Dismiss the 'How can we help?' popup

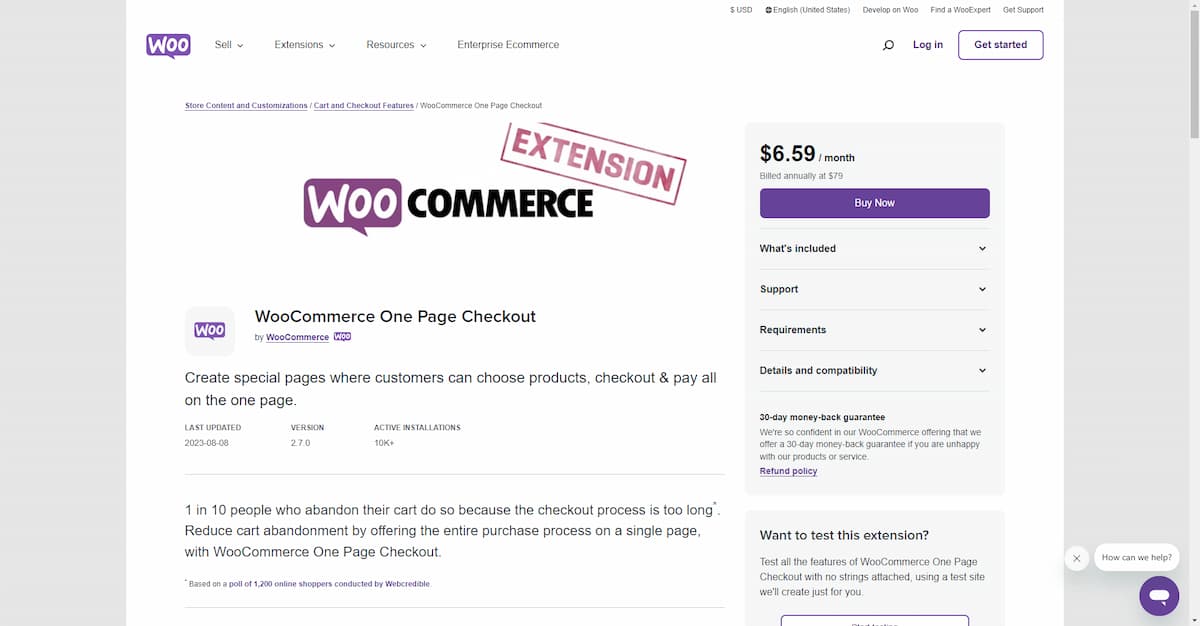(1076, 559)
